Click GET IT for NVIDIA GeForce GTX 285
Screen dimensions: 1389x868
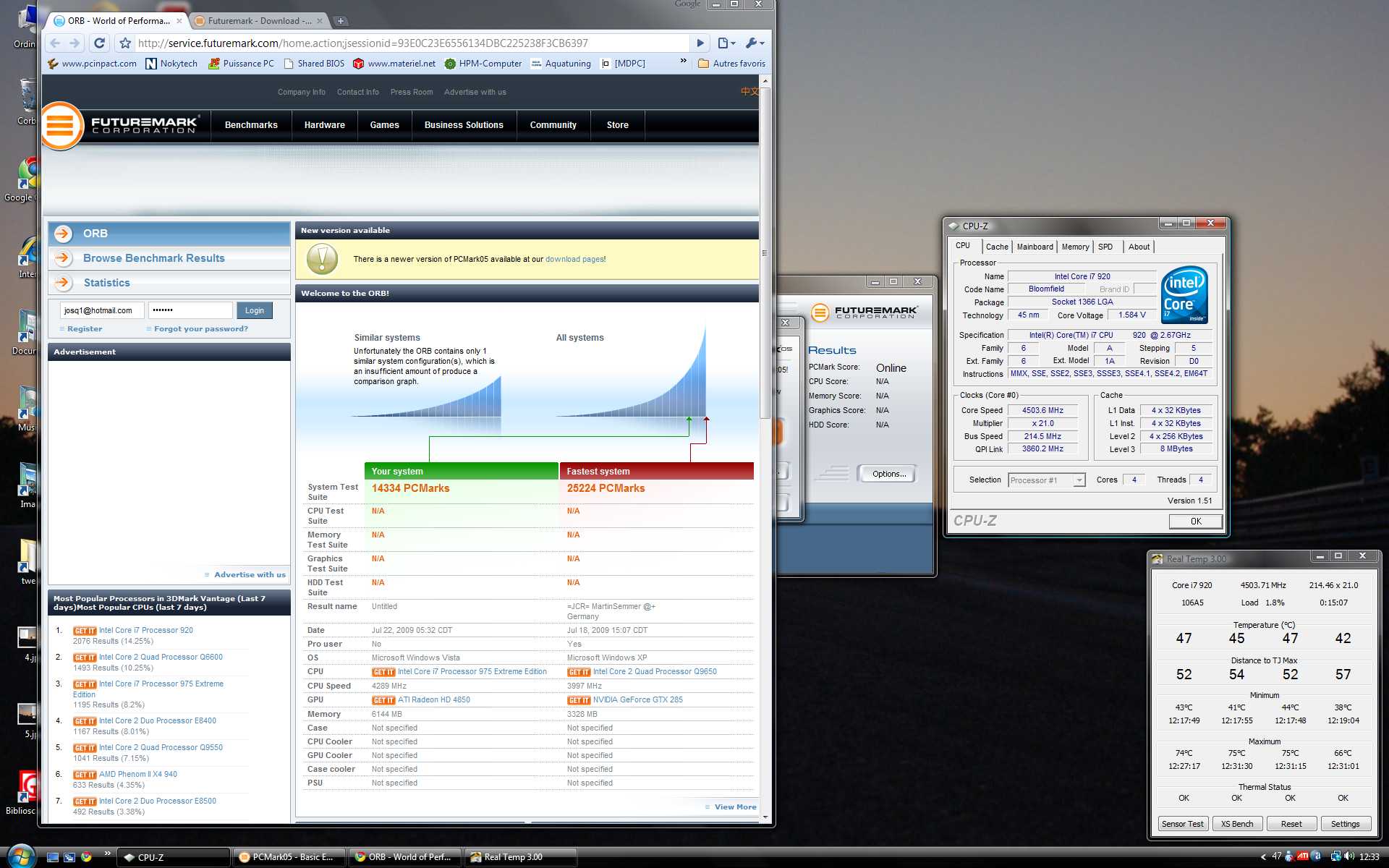pyautogui.click(x=579, y=700)
